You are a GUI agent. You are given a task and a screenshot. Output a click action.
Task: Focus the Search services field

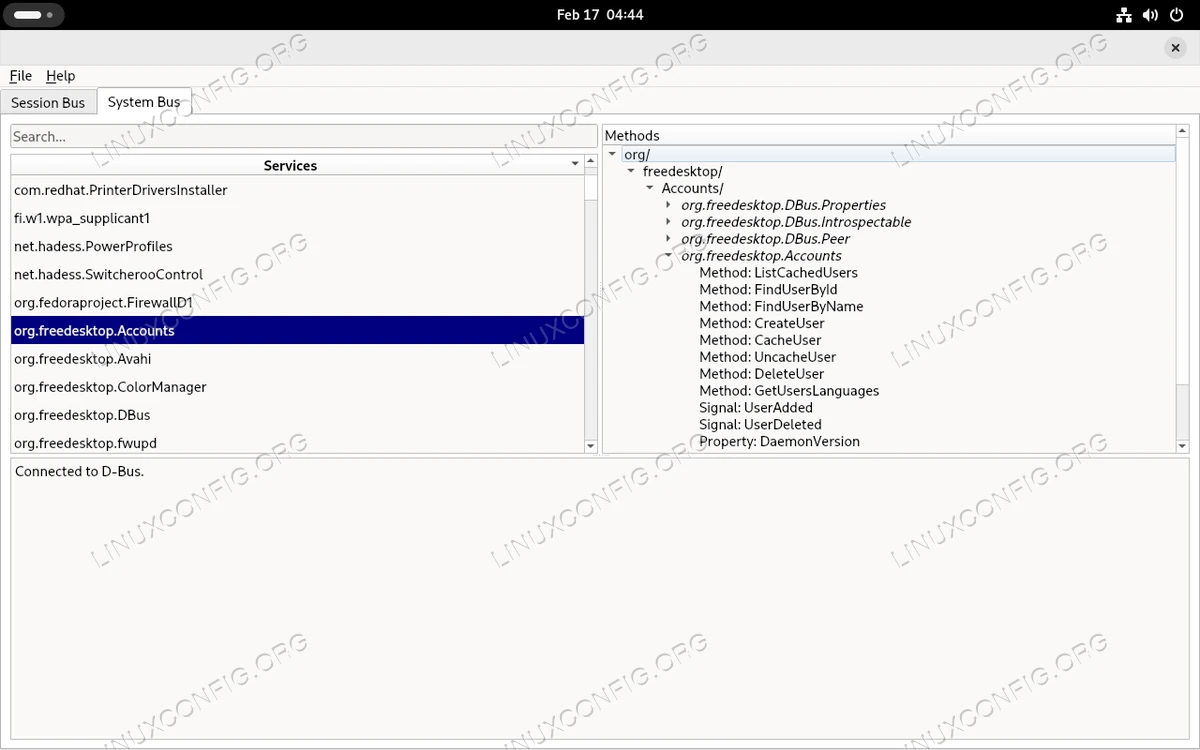click(x=304, y=136)
